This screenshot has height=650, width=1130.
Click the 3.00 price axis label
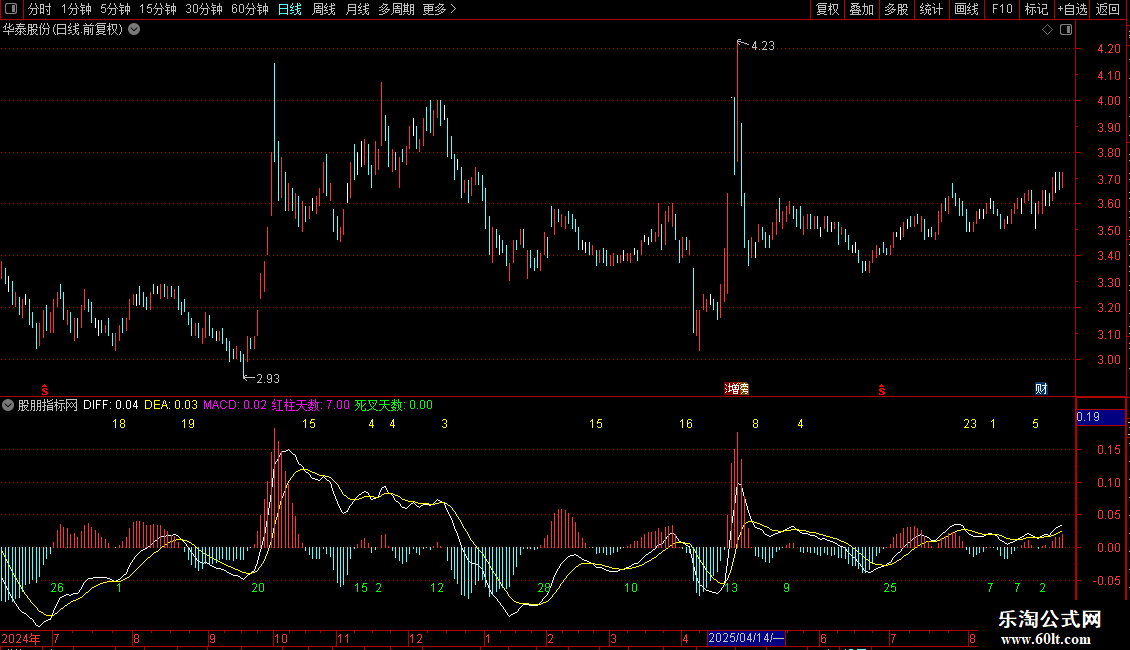click(1108, 360)
